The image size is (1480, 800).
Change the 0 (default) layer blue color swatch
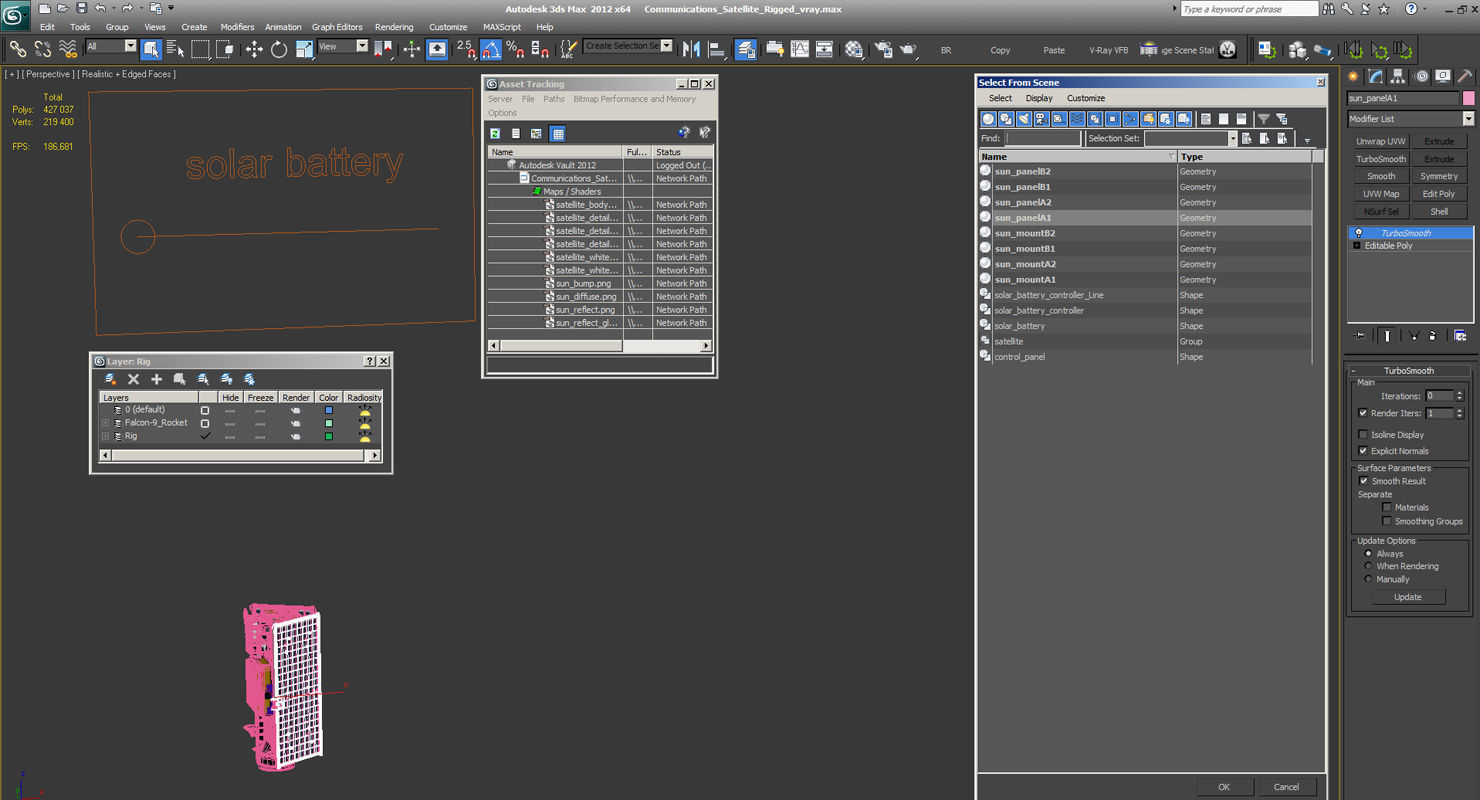coord(328,410)
